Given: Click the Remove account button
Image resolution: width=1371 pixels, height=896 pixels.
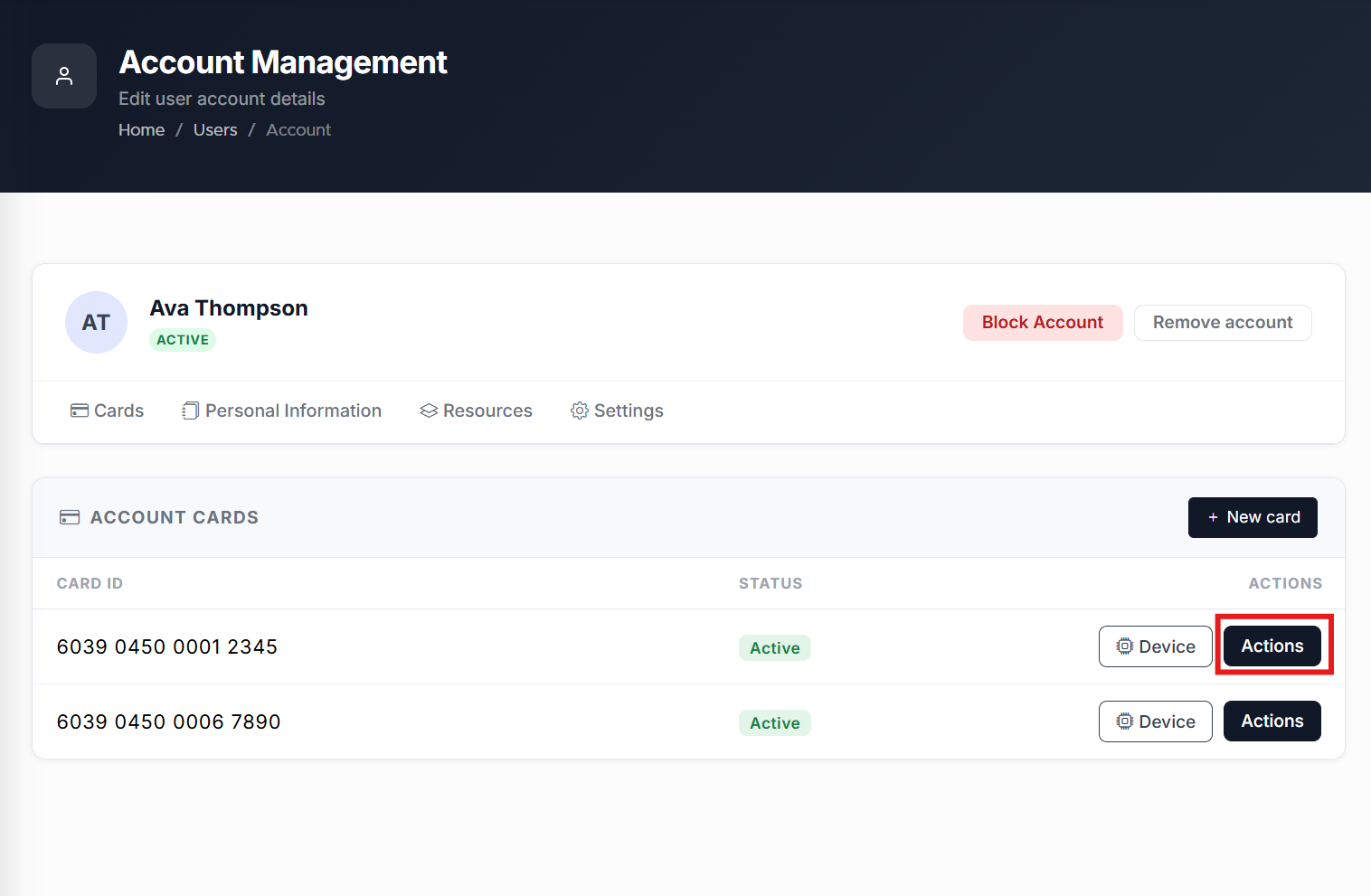Looking at the screenshot, I should 1223,323.
